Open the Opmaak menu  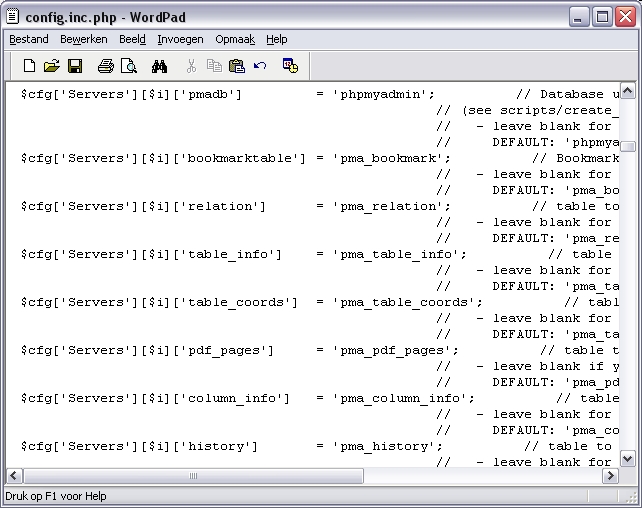point(235,39)
